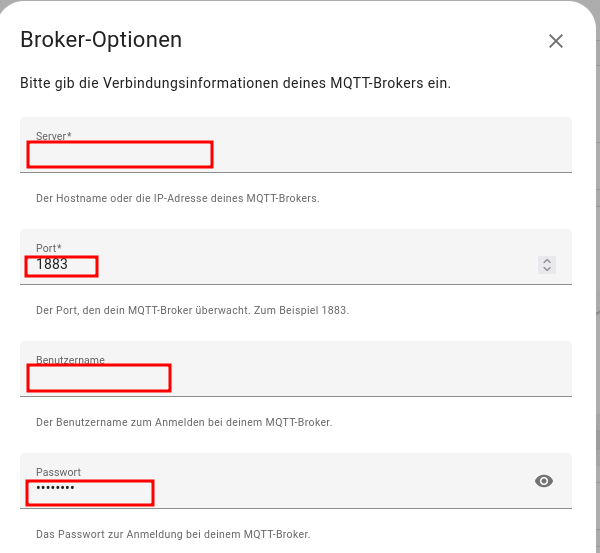Click the intro text about Verbindungsinformationen
The height and width of the screenshot is (553, 600).
coord(235,83)
